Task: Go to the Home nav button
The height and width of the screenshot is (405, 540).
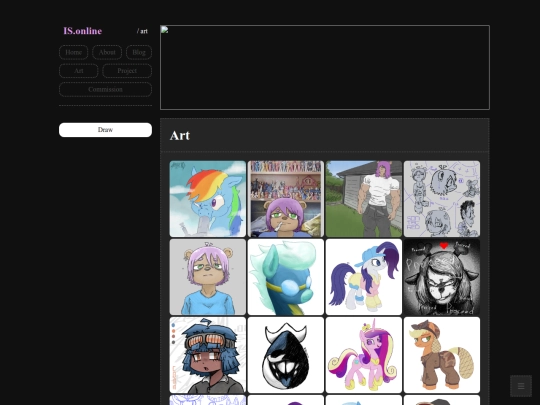Action: point(73,52)
